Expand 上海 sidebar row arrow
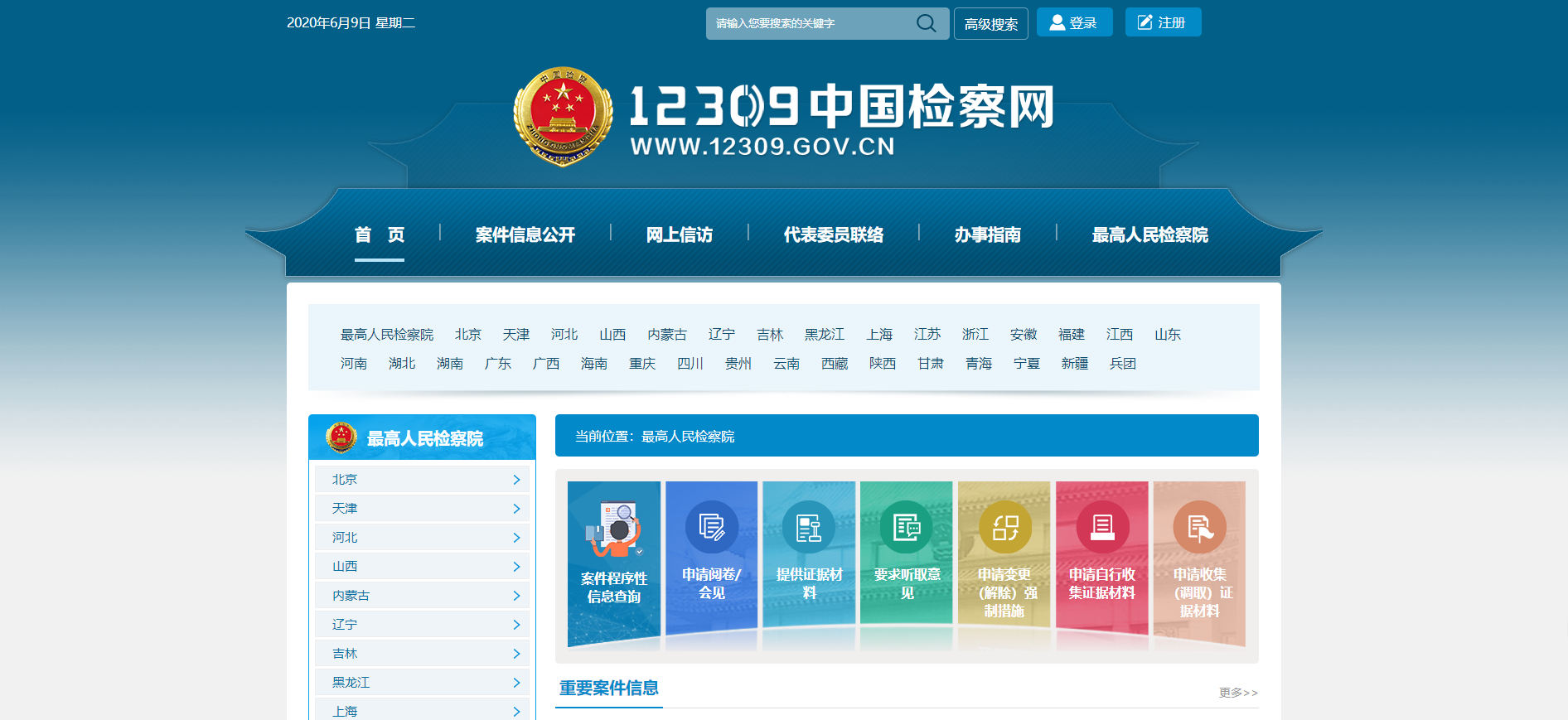1568x720 pixels. (516, 712)
